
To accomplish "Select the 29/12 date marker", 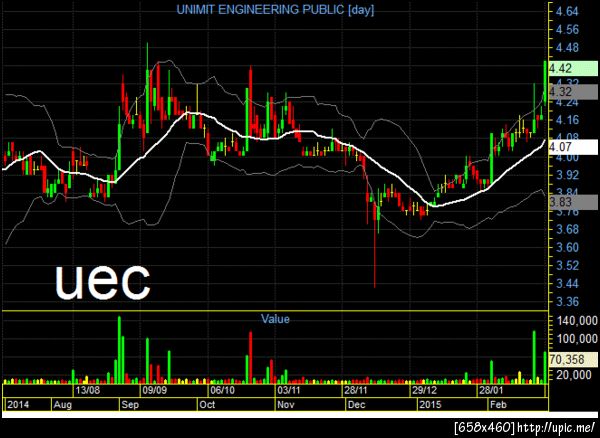I will click(x=424, y=390).
